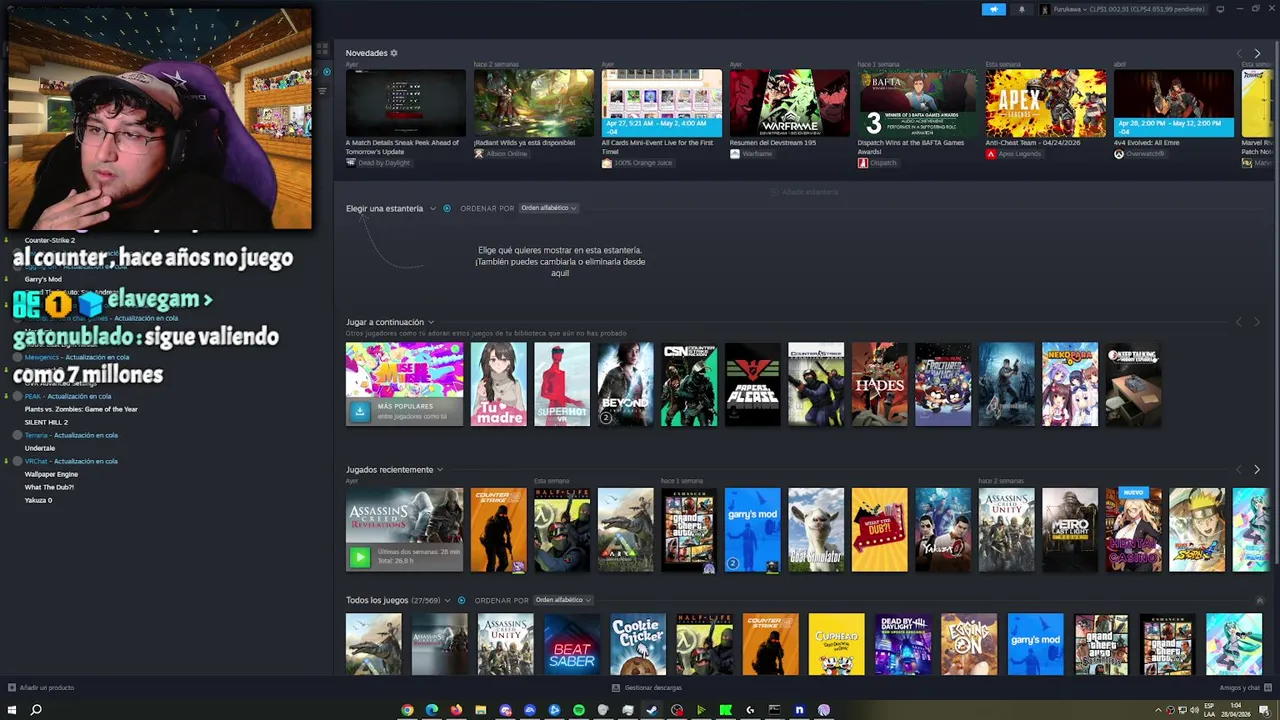Select the Goat Simulator cover
1280x720 pixels.
816,530
